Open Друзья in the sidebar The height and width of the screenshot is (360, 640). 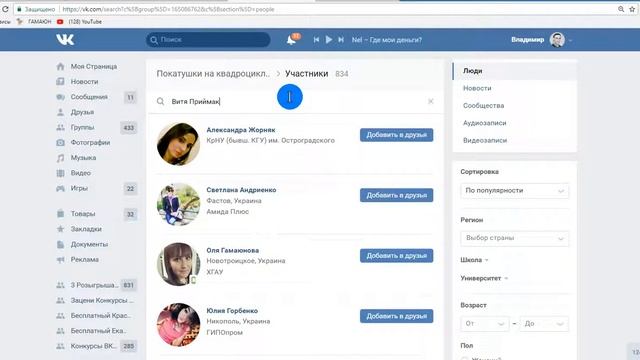pyautogui.click(x=82, y=112)
